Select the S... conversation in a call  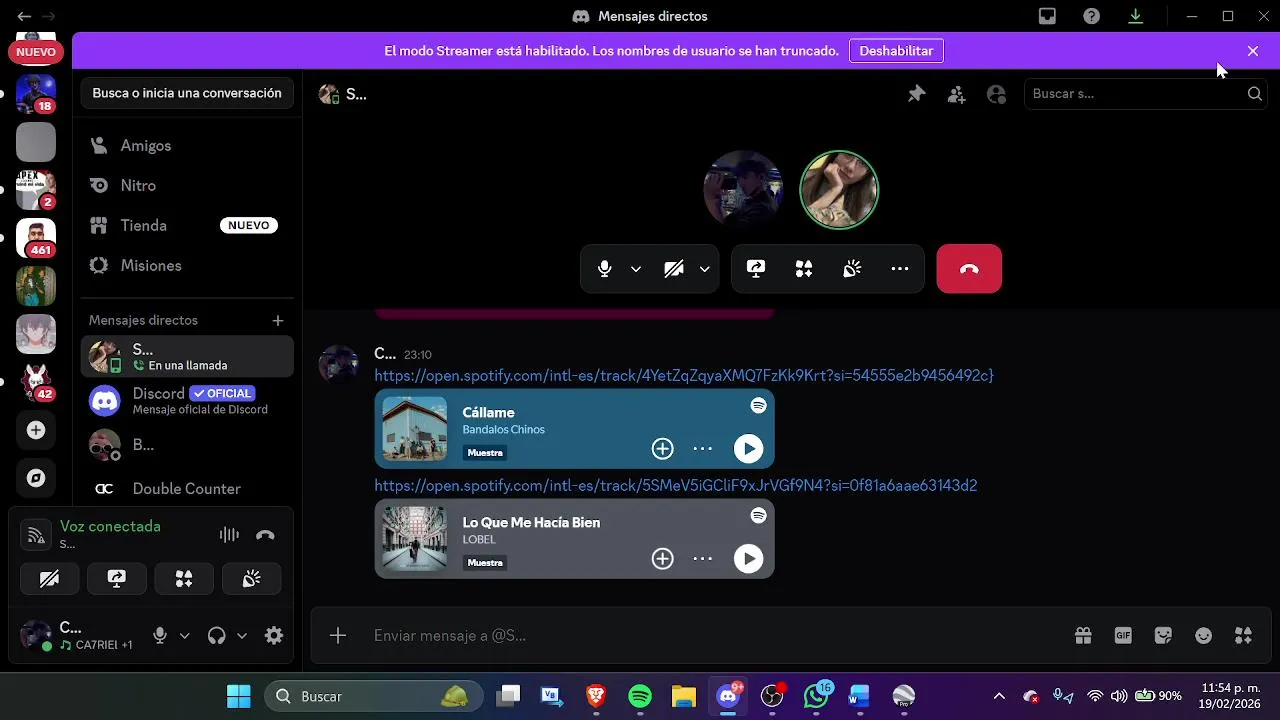pos(187,357)
